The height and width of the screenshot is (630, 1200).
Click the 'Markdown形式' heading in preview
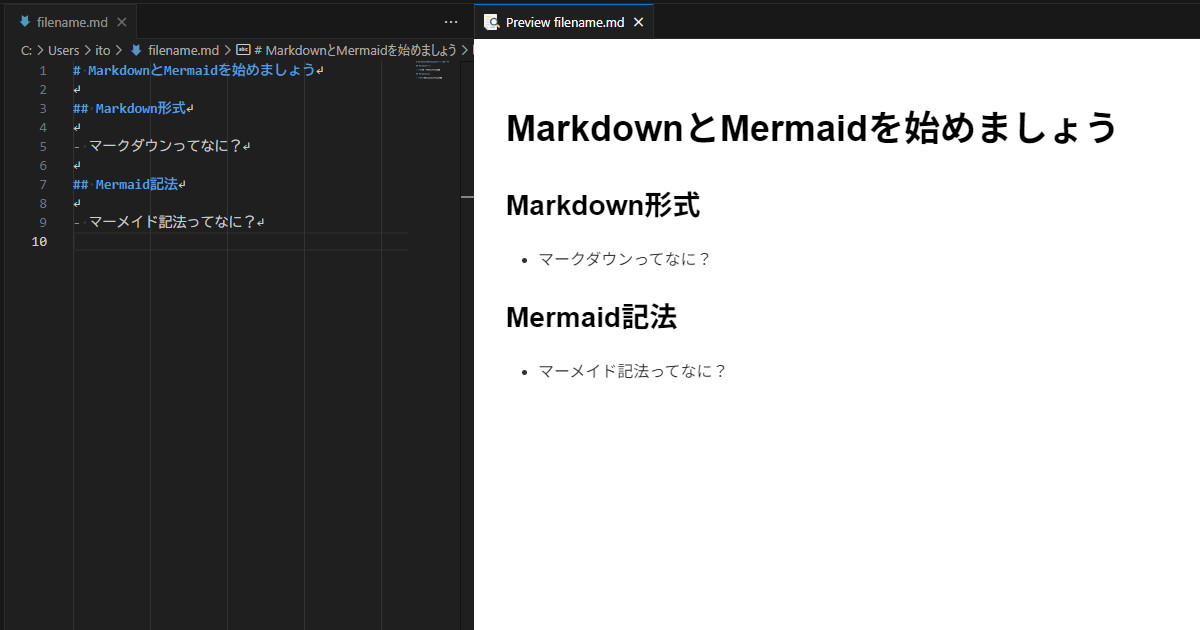pyautogui.click(x=602, y=205)
